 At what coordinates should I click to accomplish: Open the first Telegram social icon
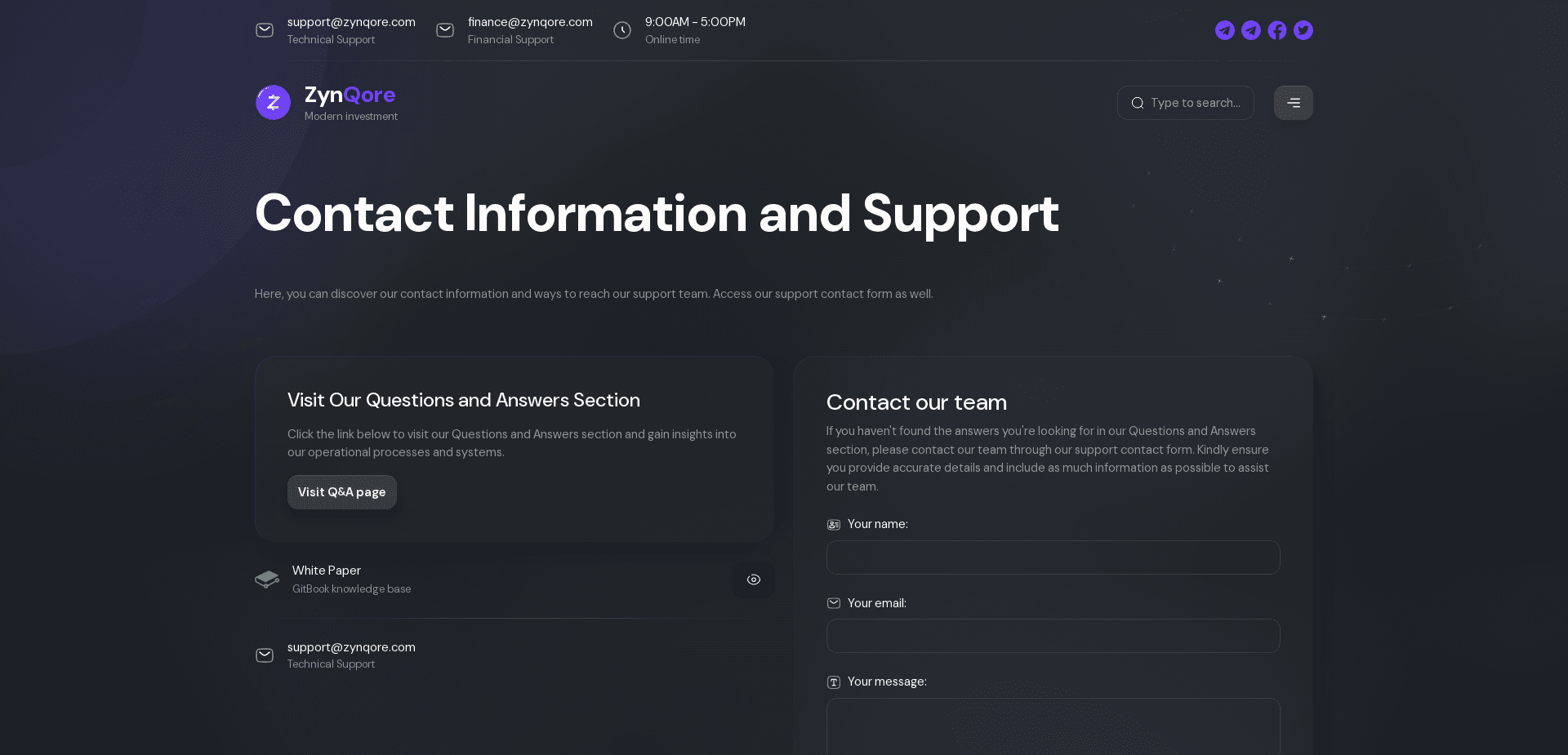(1225, 30)
